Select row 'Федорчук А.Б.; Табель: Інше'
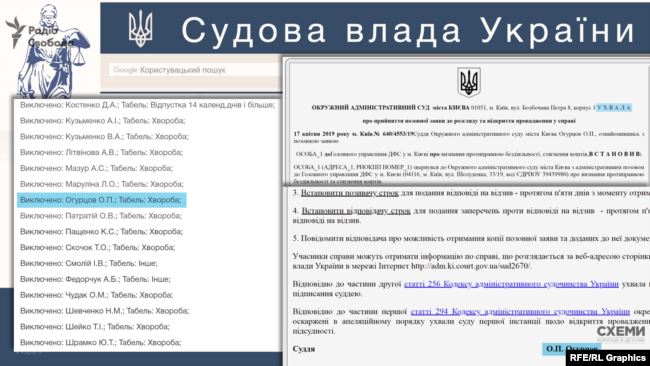The image size is (650, 366). coord(95,279)
